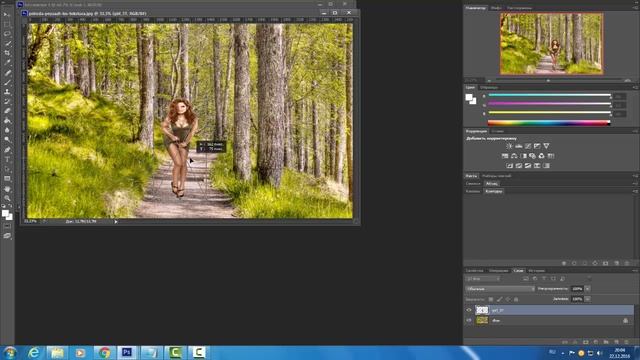Toggle lock position in Layers panel
The width and height of the screenshot is (640, 360).
tap(508, 299)
